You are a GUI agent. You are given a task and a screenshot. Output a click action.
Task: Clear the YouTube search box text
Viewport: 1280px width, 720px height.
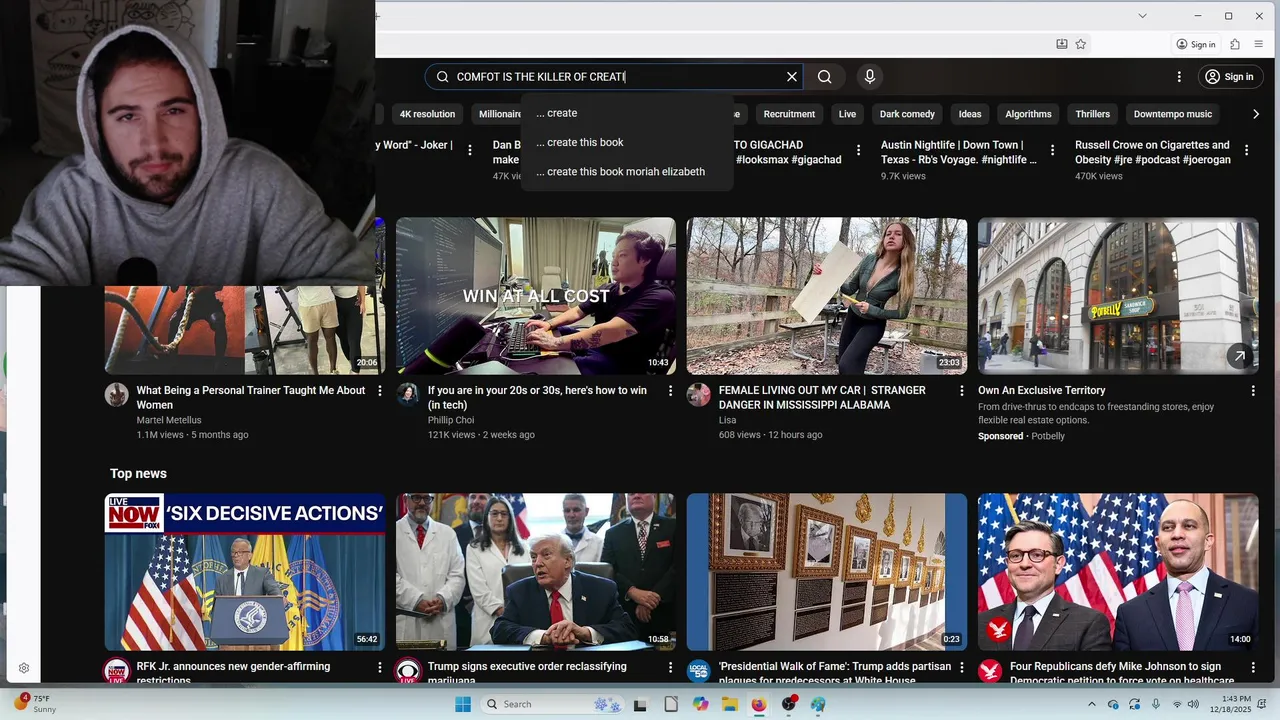click(792, 77)
